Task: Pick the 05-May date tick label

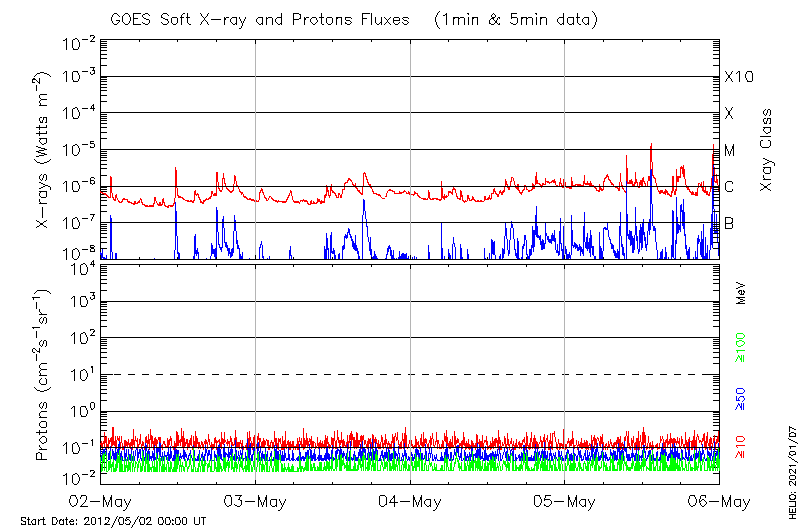Action: click(x=565, y=502)
